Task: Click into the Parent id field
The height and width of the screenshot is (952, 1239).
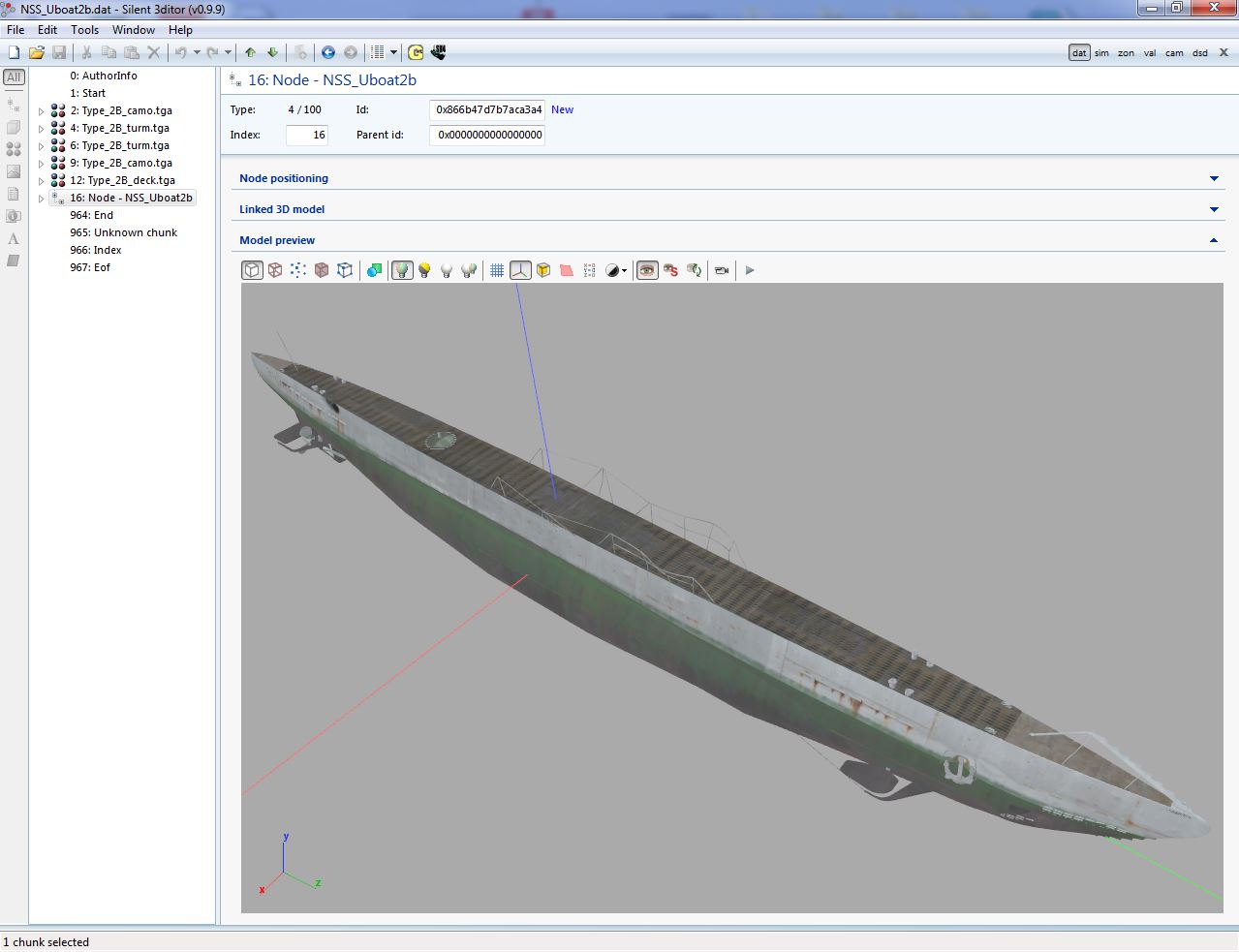Action: pos(487,136)
